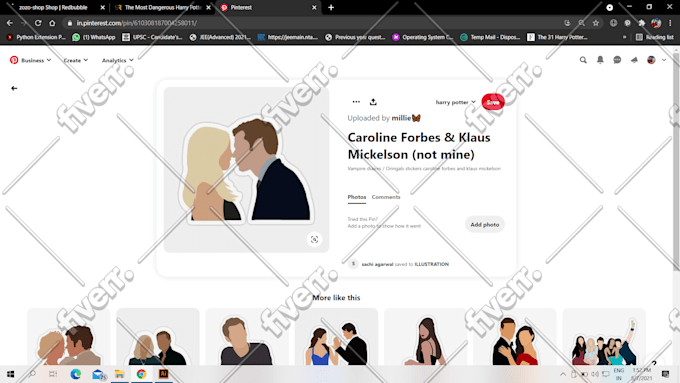Open the harry potter board selector
680x383 pixels.
click(455, 102)
